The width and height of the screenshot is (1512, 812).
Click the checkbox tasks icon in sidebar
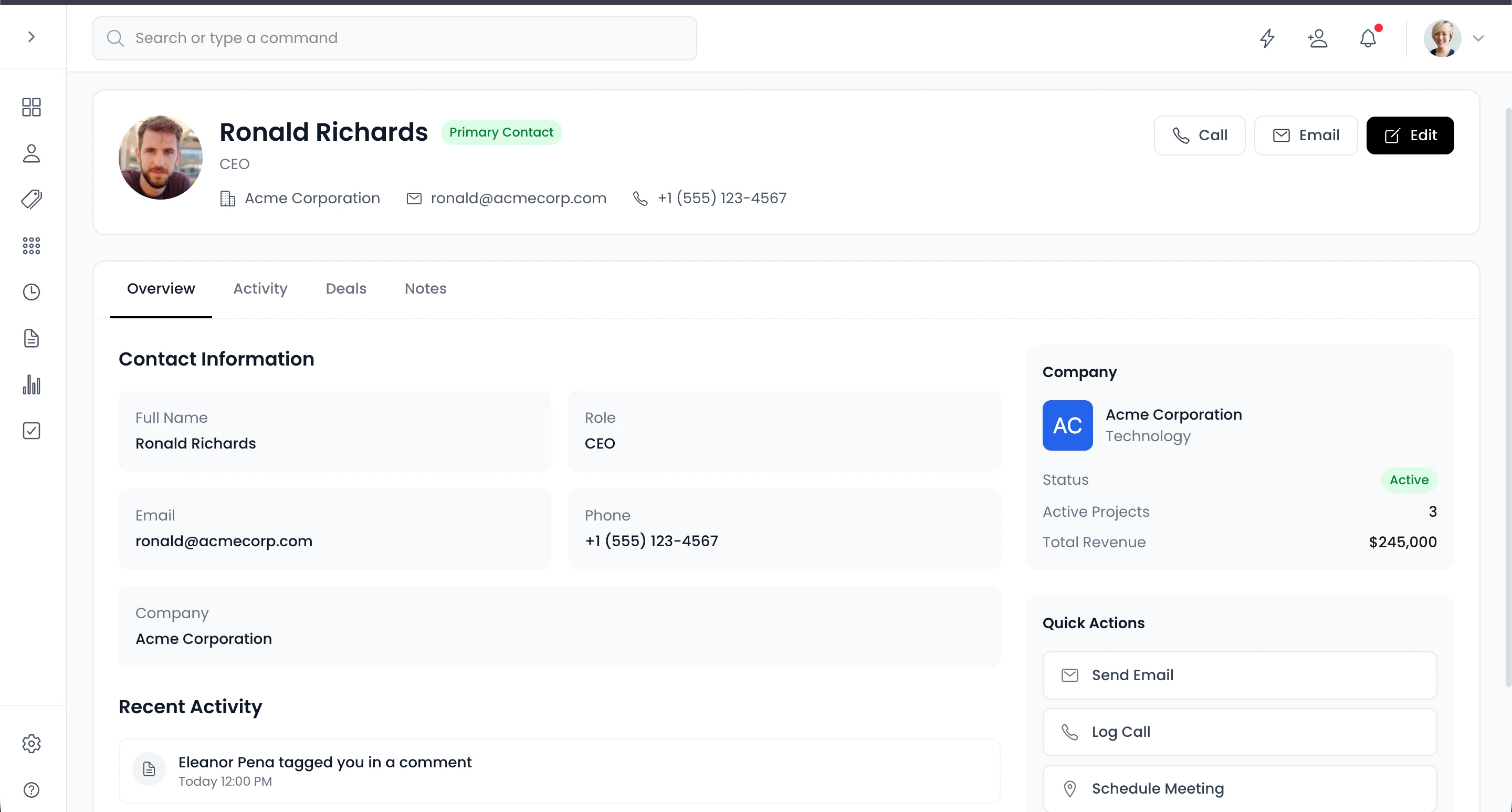coord(31,430)
